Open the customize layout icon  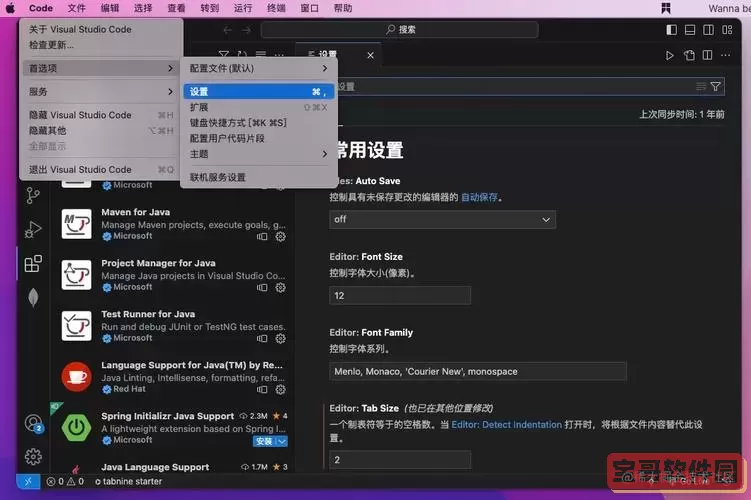[727, 30]
